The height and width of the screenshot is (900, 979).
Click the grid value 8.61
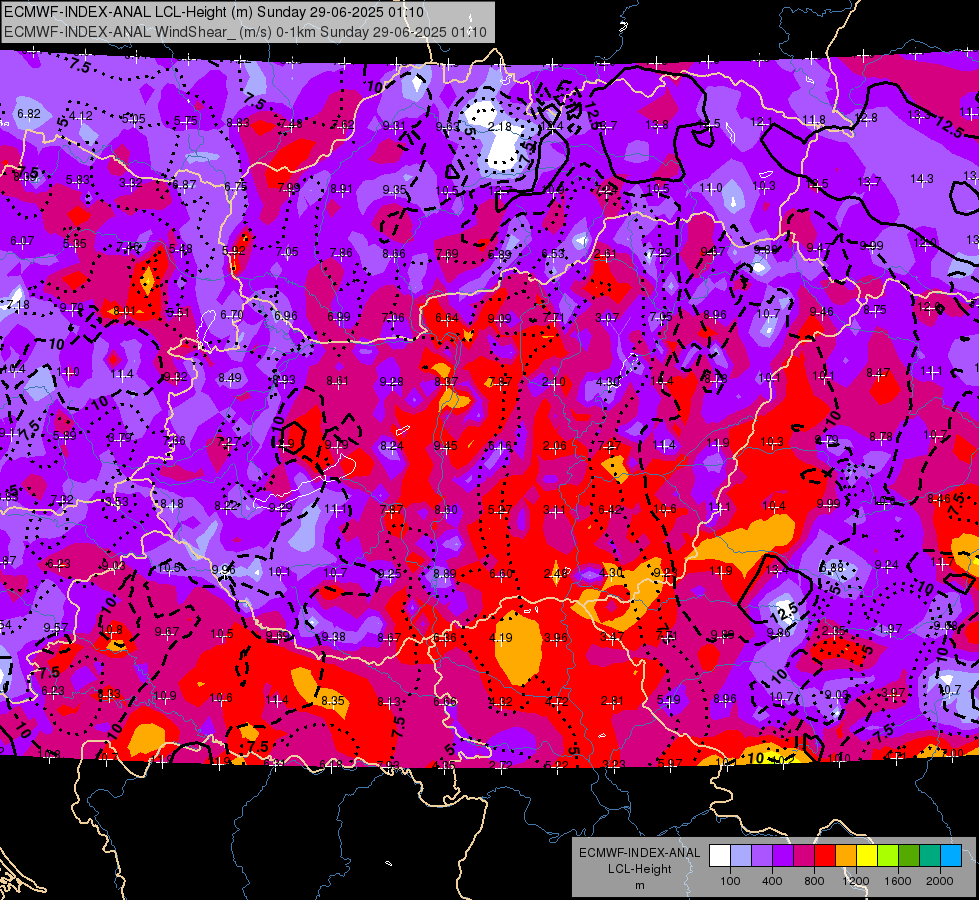point(338,380)
